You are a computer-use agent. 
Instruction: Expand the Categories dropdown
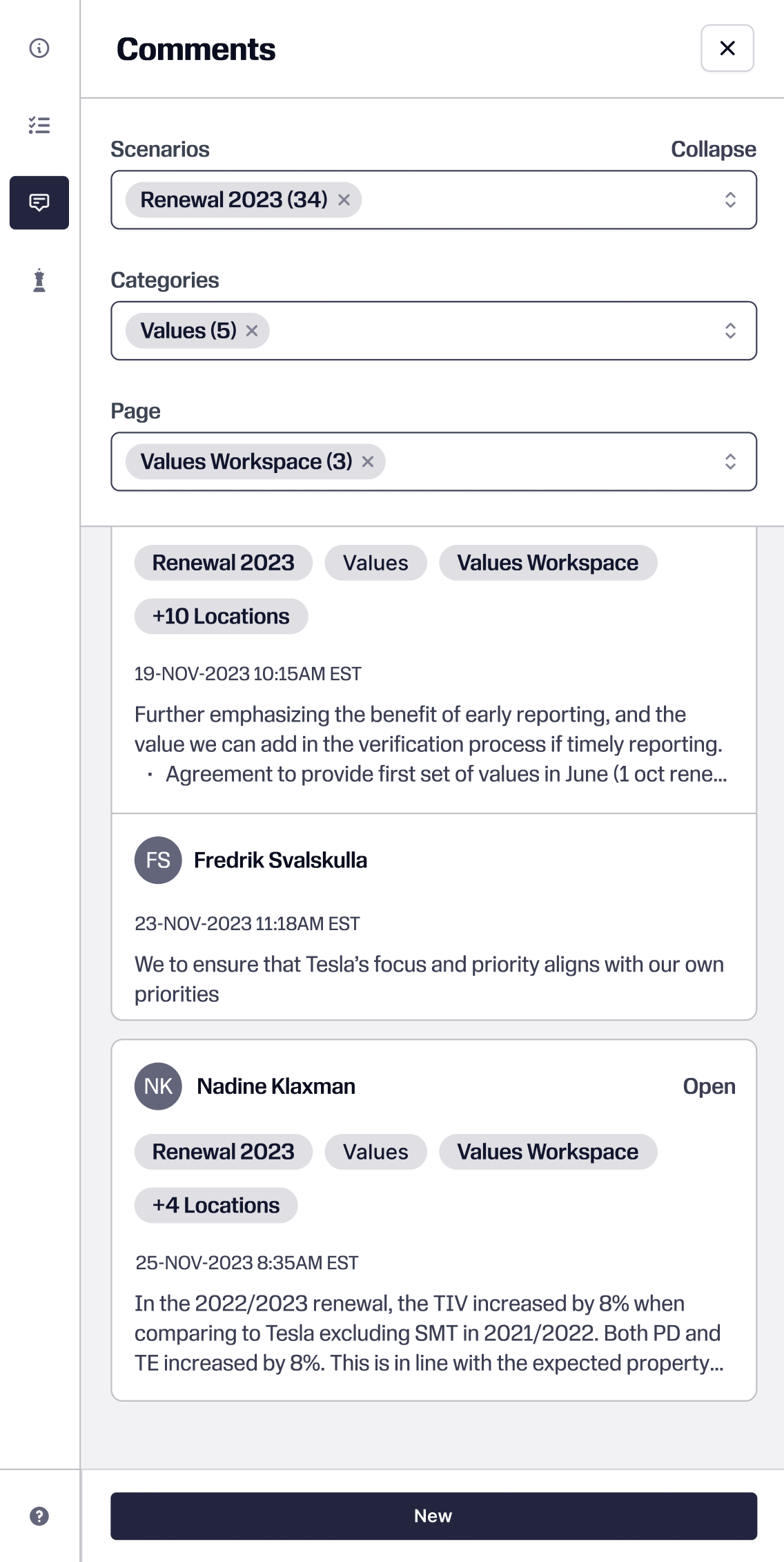pos(730,331)
